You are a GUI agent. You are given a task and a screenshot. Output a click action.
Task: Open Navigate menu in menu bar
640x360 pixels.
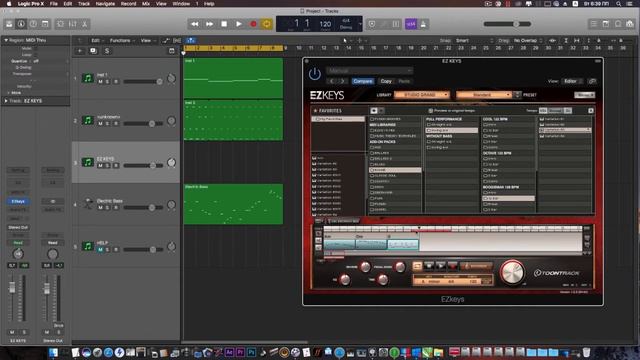(105, 4)
